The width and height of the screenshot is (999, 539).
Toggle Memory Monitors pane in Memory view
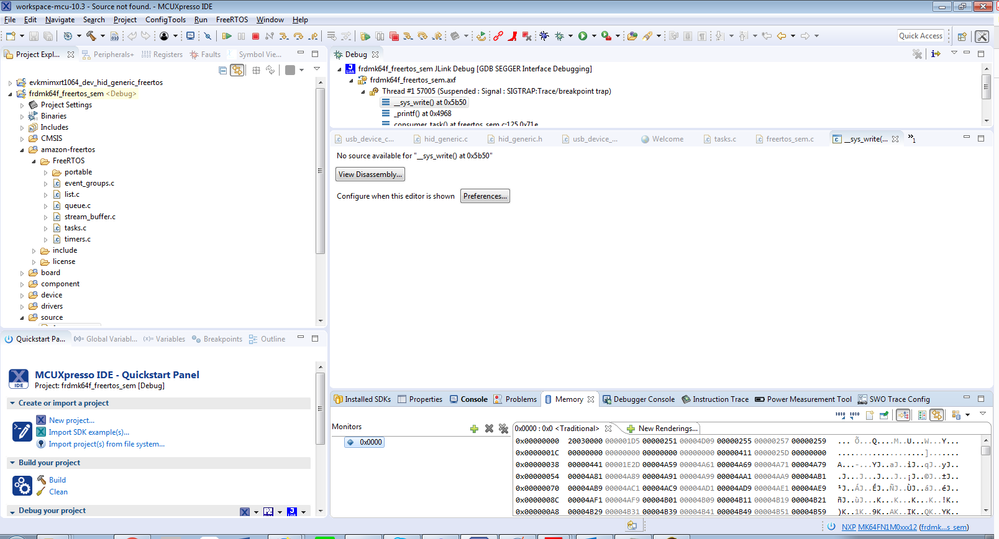tap(903, 415)
